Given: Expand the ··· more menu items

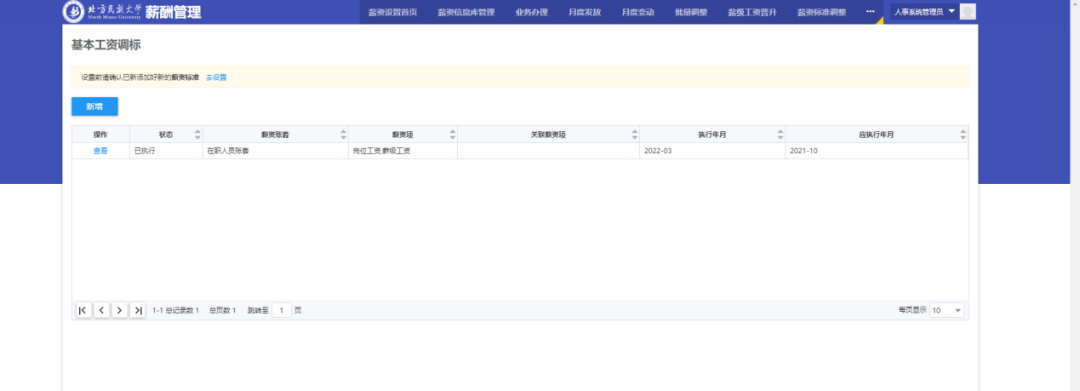Looking at the screenshot, I should 870,12.
